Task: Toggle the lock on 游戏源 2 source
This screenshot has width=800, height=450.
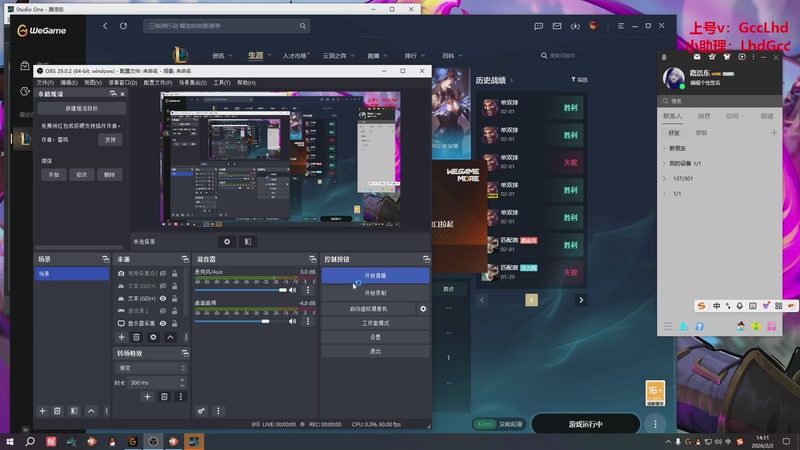Action: pos(174,311)
